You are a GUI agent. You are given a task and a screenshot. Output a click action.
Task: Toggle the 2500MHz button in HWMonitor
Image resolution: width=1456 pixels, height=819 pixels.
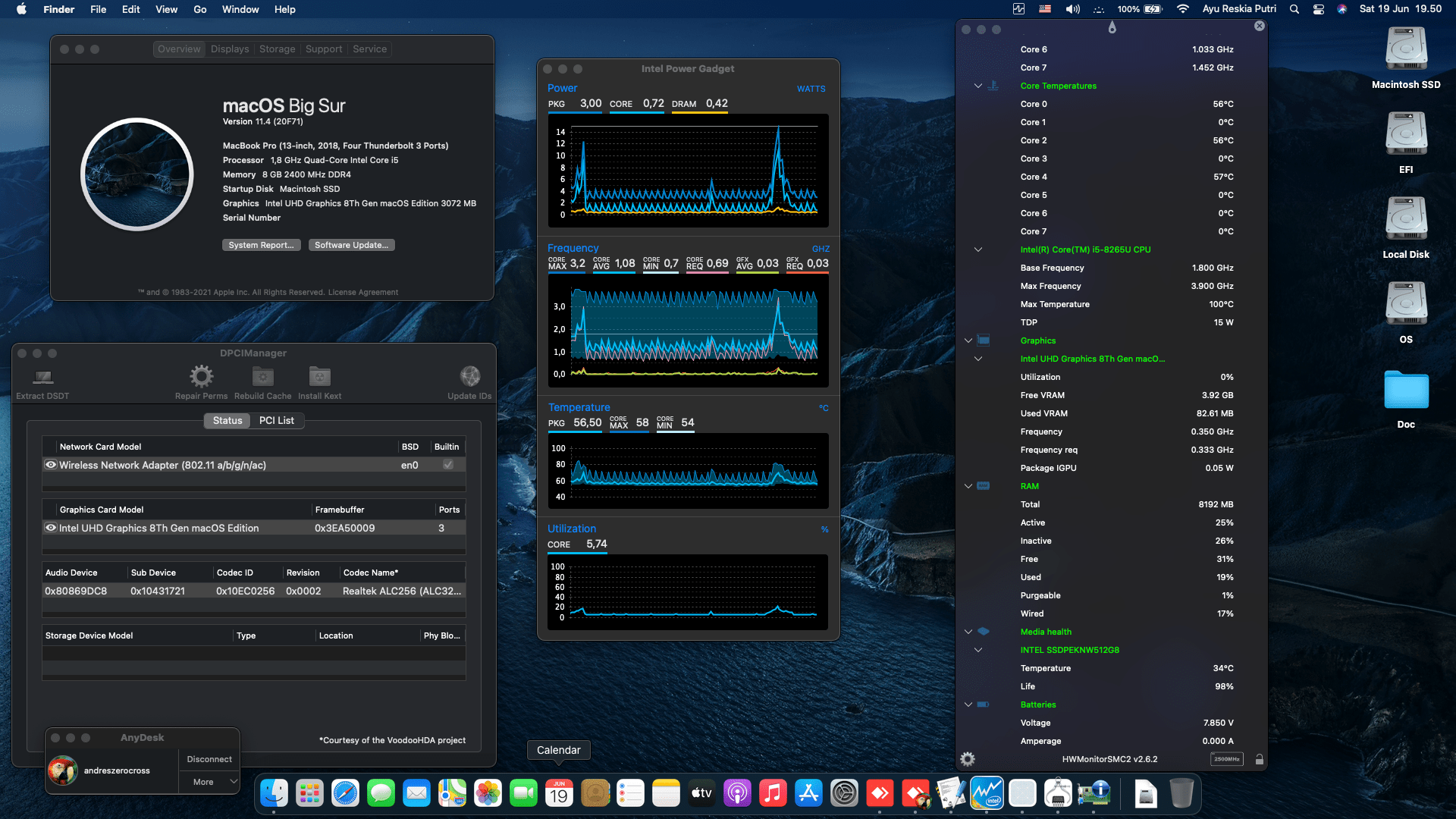tap(1226, 759)
